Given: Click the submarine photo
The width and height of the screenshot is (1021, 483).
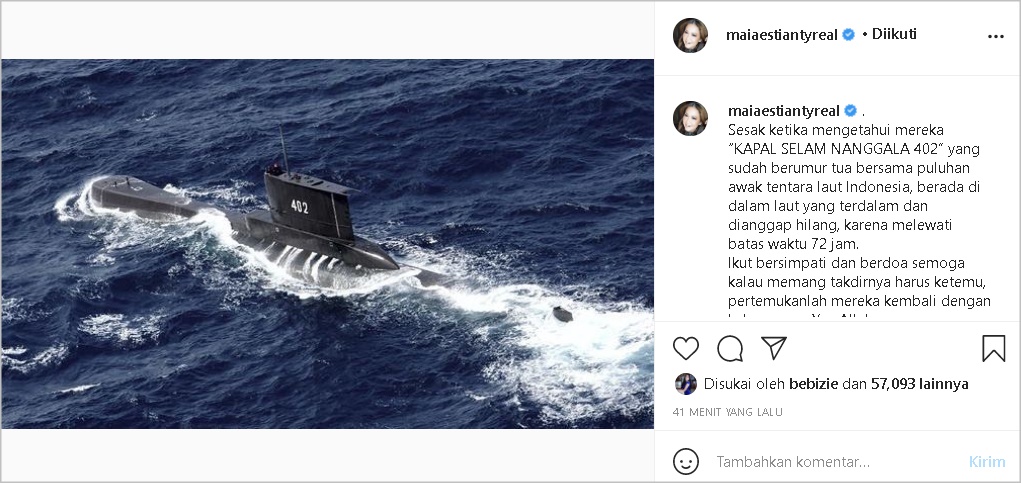Looking at the screenshot, I should [328, 243].
